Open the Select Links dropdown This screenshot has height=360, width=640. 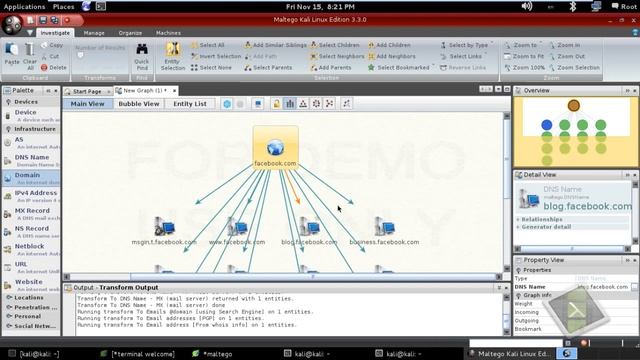pyautogui.click(x=464, y=56)
